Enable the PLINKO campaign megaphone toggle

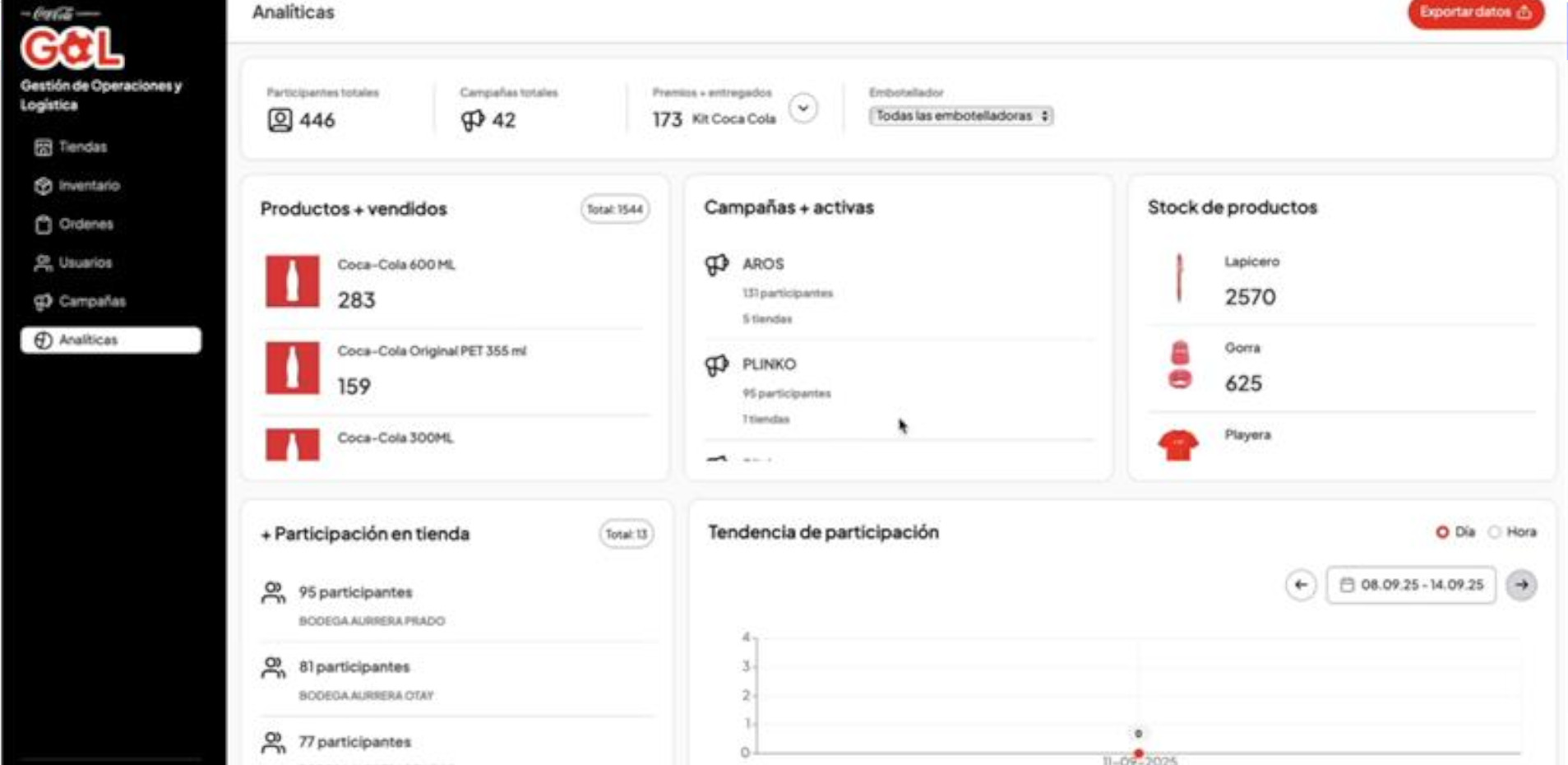(x=716, y=364)
